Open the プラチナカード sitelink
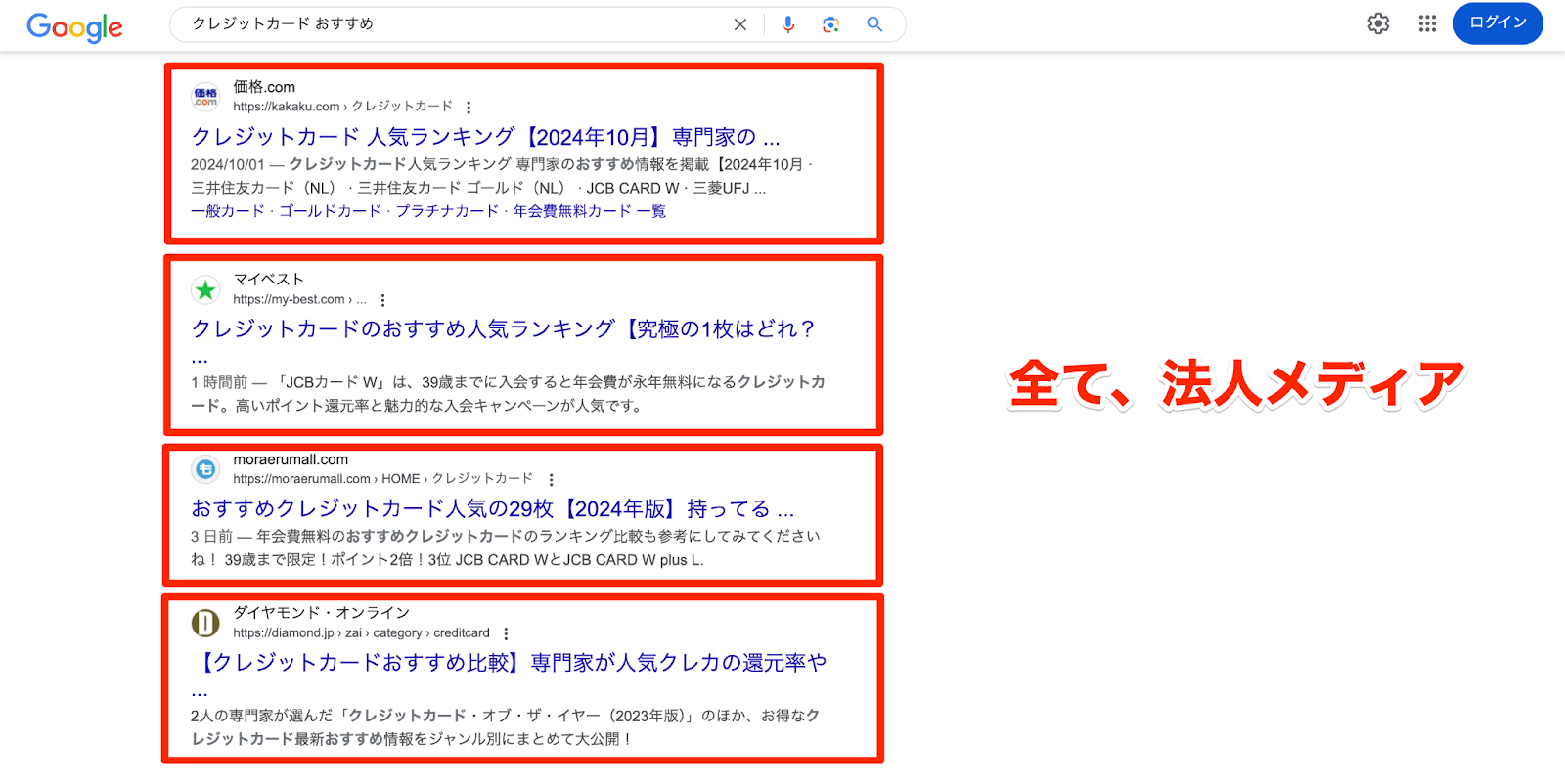 [447, 211]
